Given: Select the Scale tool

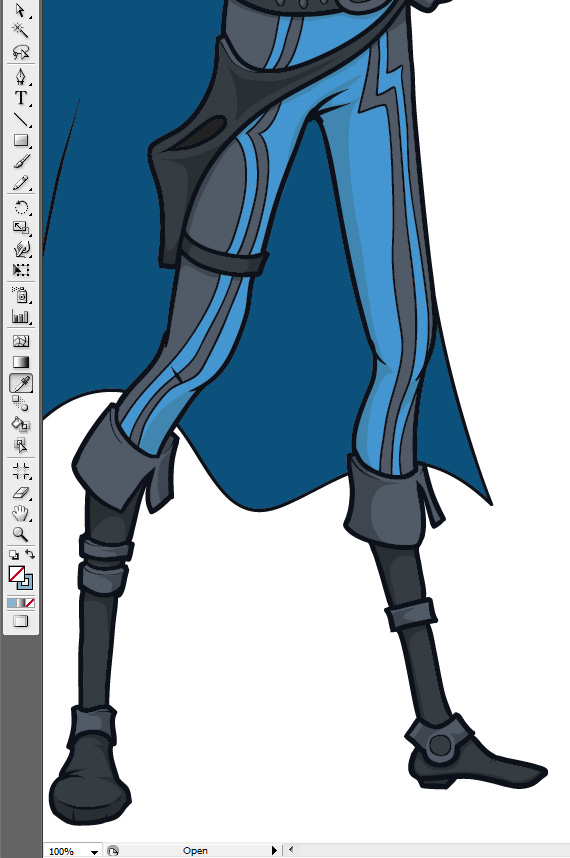Looking at the screenshot, I should [x=20, y=228].
